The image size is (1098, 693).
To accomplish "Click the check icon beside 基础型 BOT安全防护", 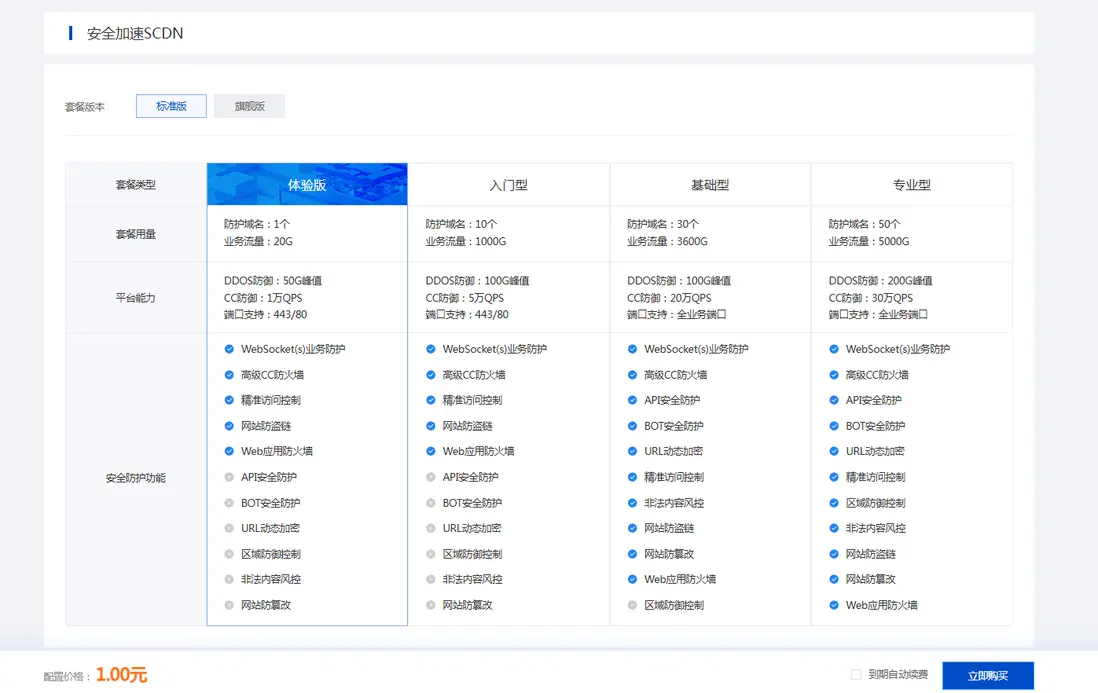I will pos(632,426).
